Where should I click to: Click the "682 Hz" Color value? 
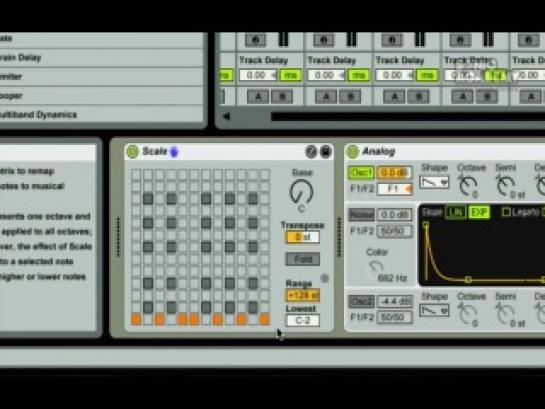(x=392, y=278)
